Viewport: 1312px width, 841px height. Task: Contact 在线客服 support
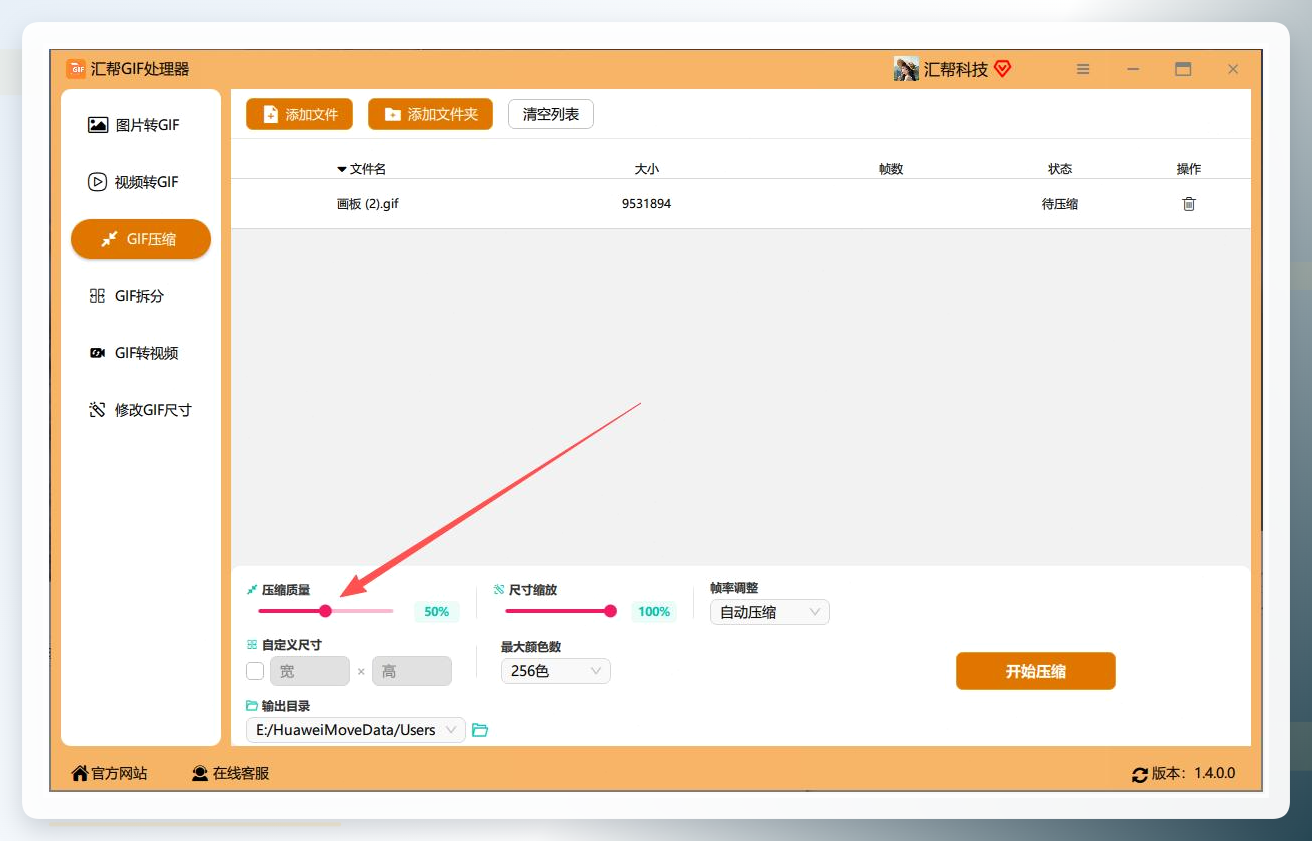[x=230, y=773]
